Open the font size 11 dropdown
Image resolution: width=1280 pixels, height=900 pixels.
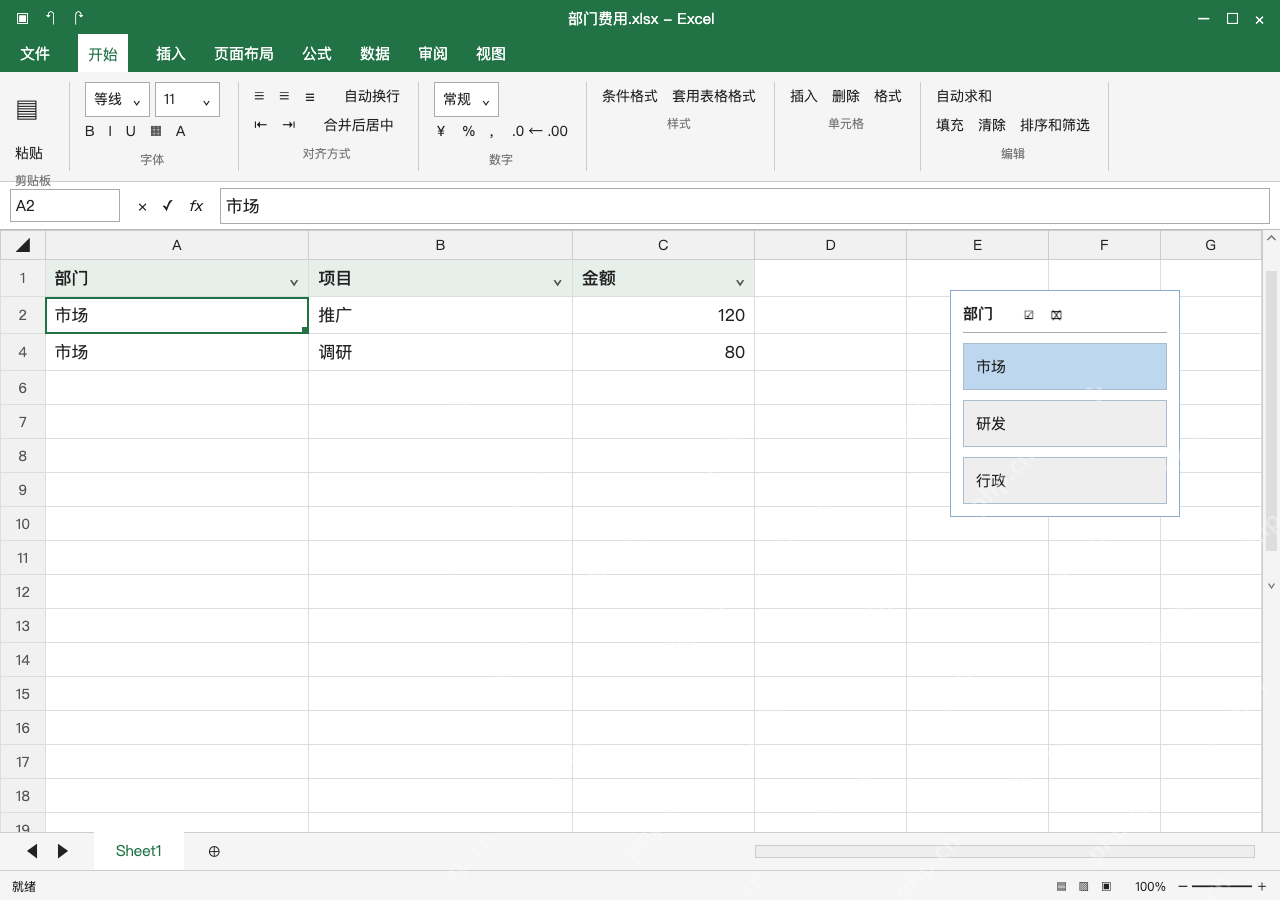click(x=187, y=100)
